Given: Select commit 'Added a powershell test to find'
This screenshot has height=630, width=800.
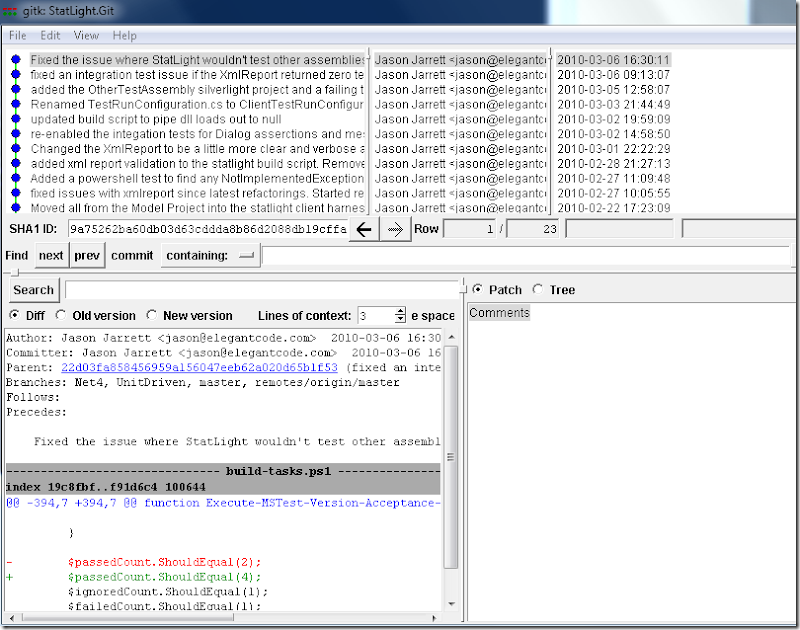Looking at the screenshot, I should pyautogui.click(x=197, y=178).
